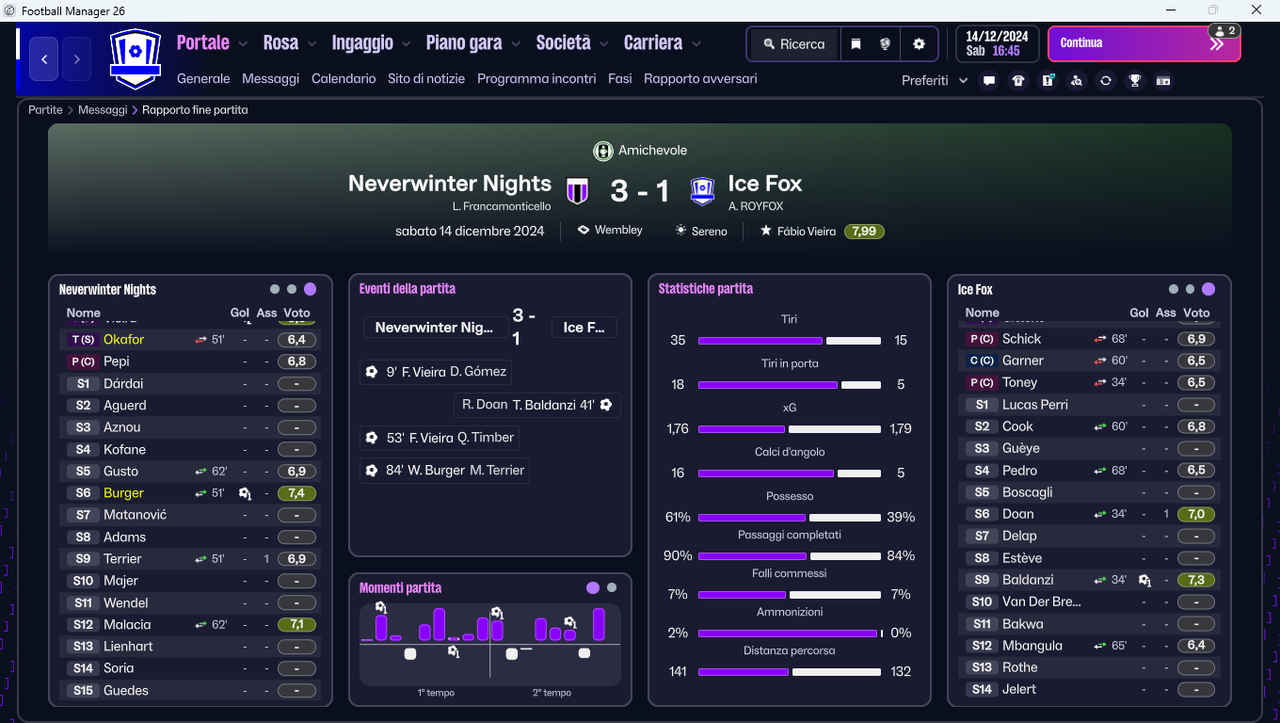
Task: Open the shirt shortcut icon
Action: click(x=1018, y=81)
